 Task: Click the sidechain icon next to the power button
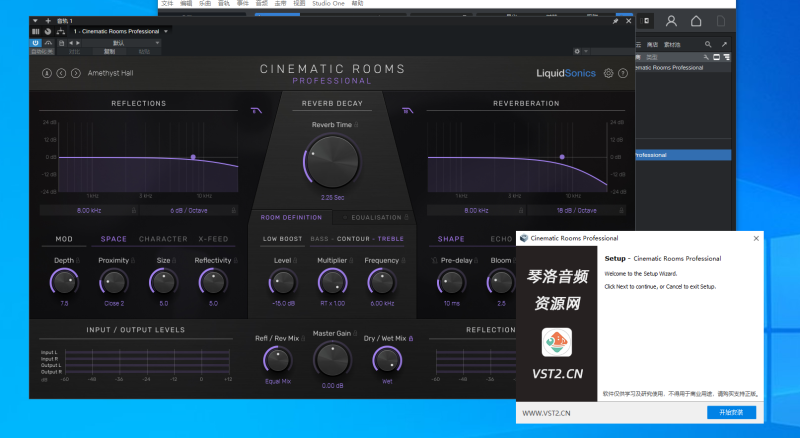[x=48, y=43]
